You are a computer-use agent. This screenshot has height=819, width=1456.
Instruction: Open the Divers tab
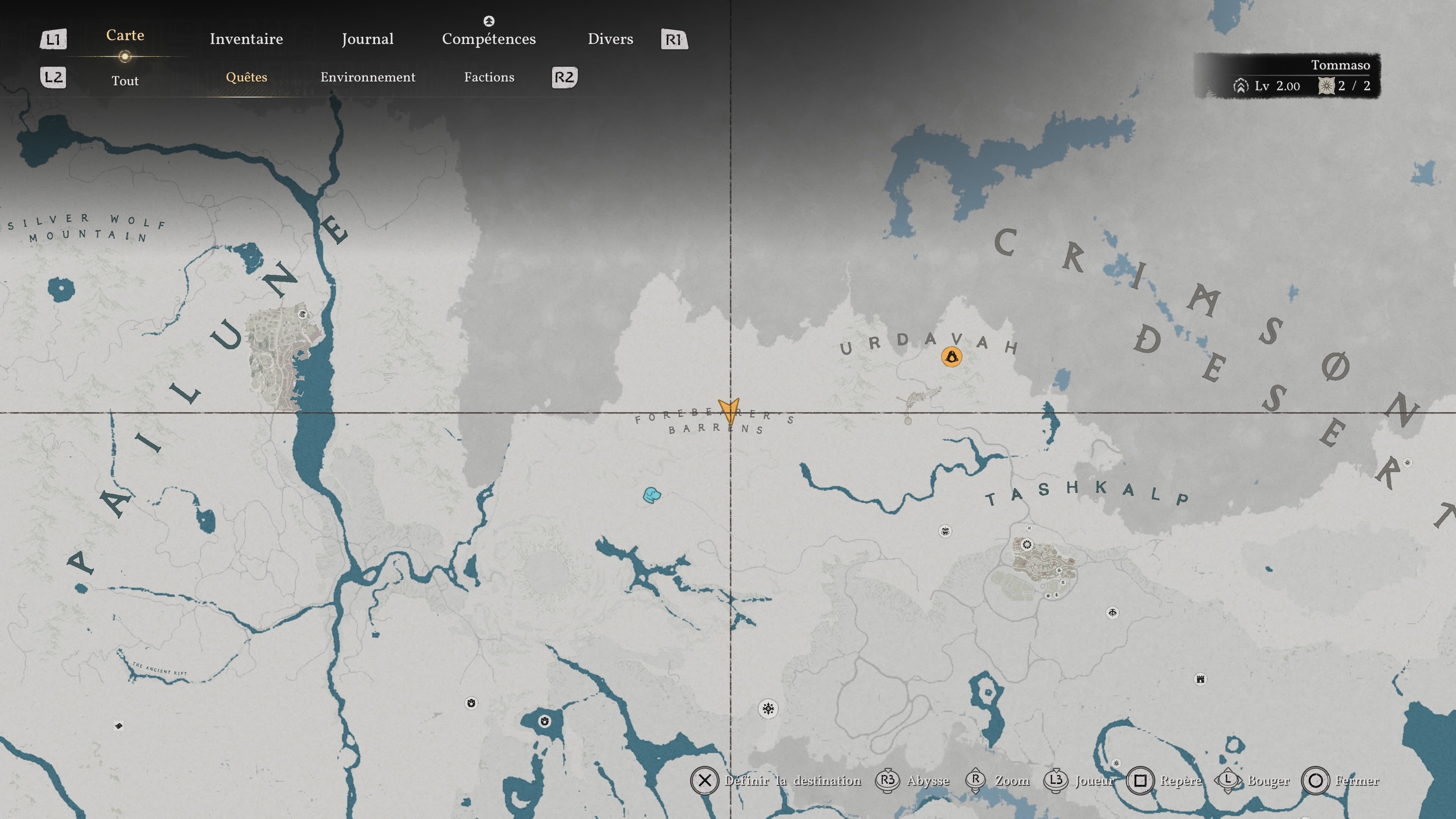[610, 39]
